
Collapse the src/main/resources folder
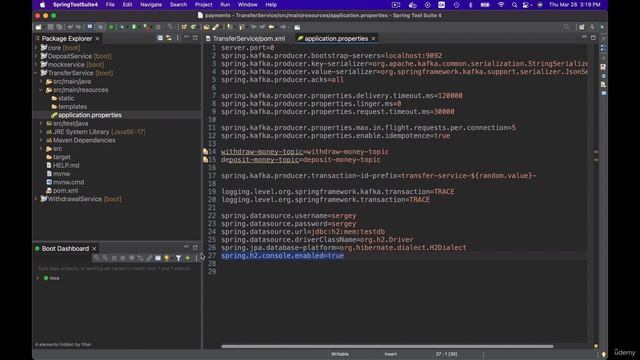click(x=41, y=90)
